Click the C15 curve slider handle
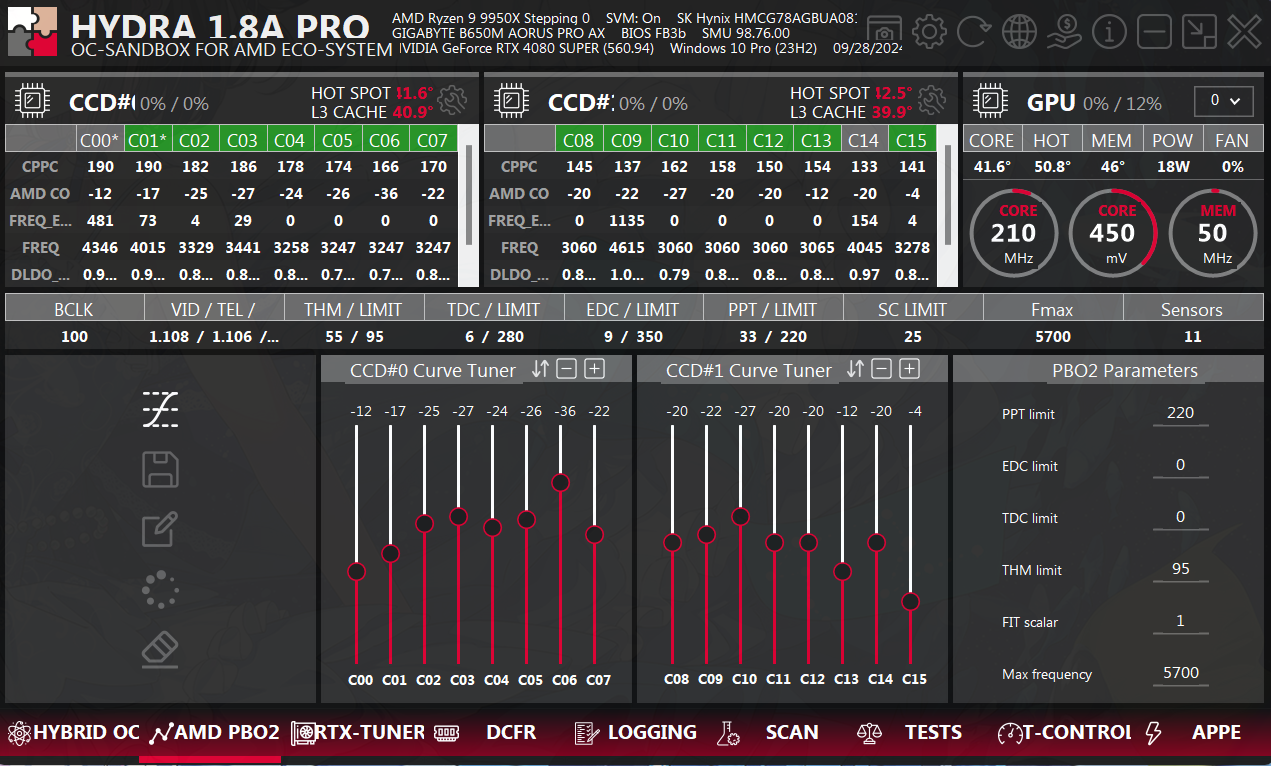 point(910,601)
